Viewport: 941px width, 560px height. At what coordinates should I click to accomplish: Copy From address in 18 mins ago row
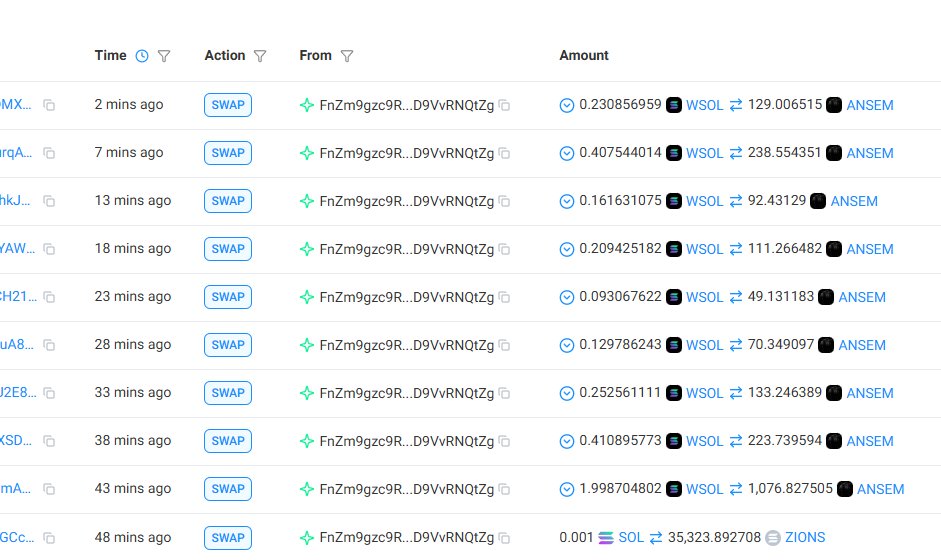coord(505,249)
